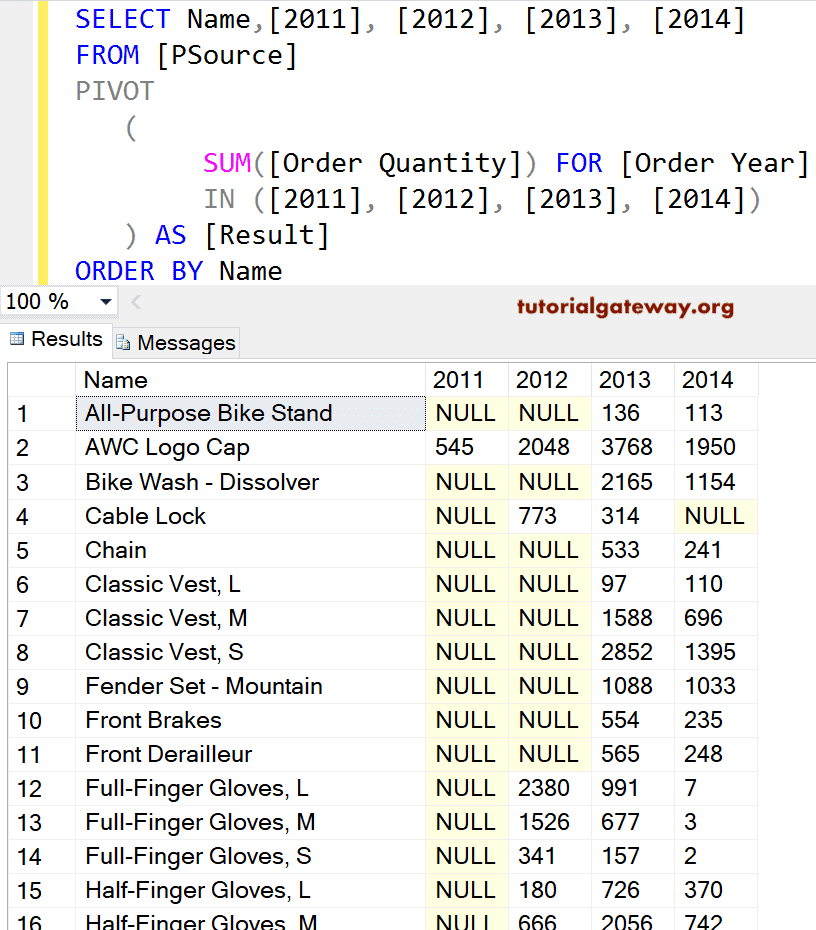The height and width of the screenshot is (930, 816).
Task: Click the select-all corner of the results grid
Action: pos(40,380)
